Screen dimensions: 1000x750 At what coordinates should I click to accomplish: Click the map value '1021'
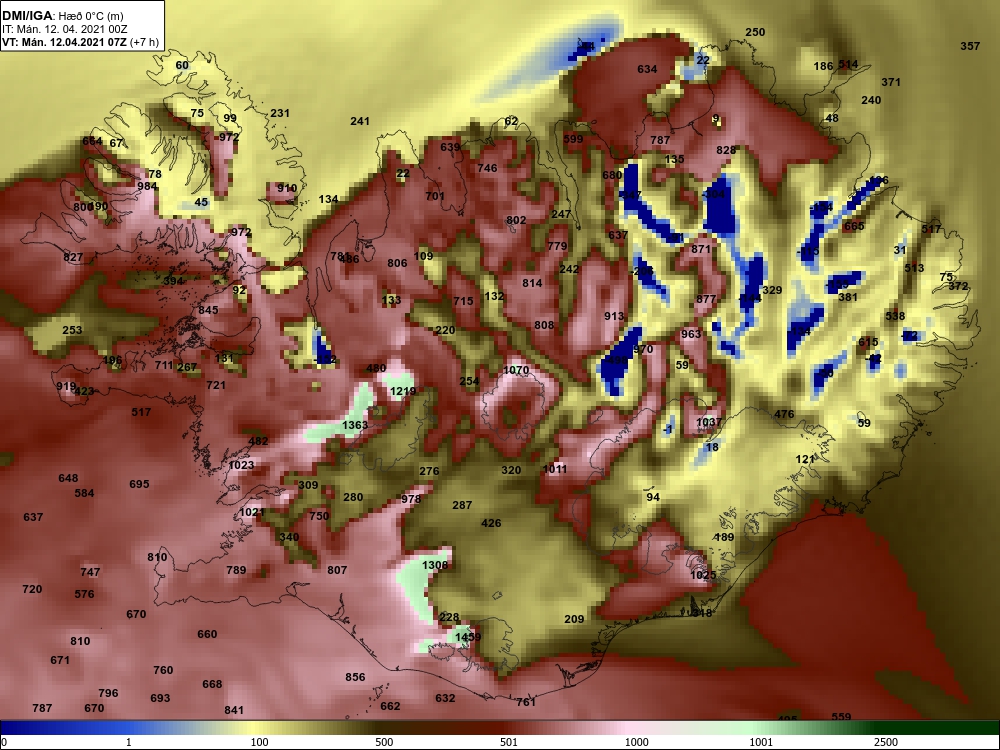pos(252,511)
